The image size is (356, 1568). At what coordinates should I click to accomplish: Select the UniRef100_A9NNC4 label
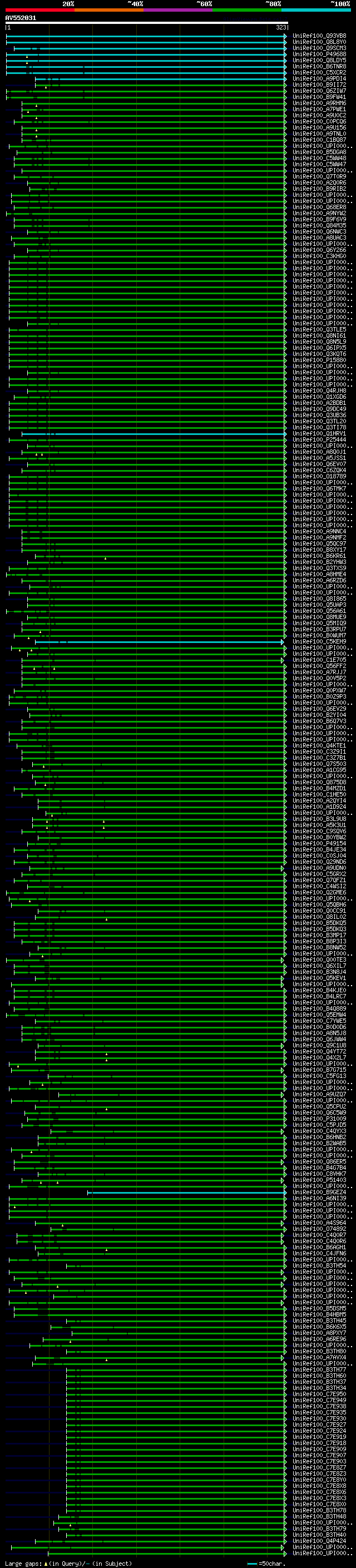click(319, 532)
